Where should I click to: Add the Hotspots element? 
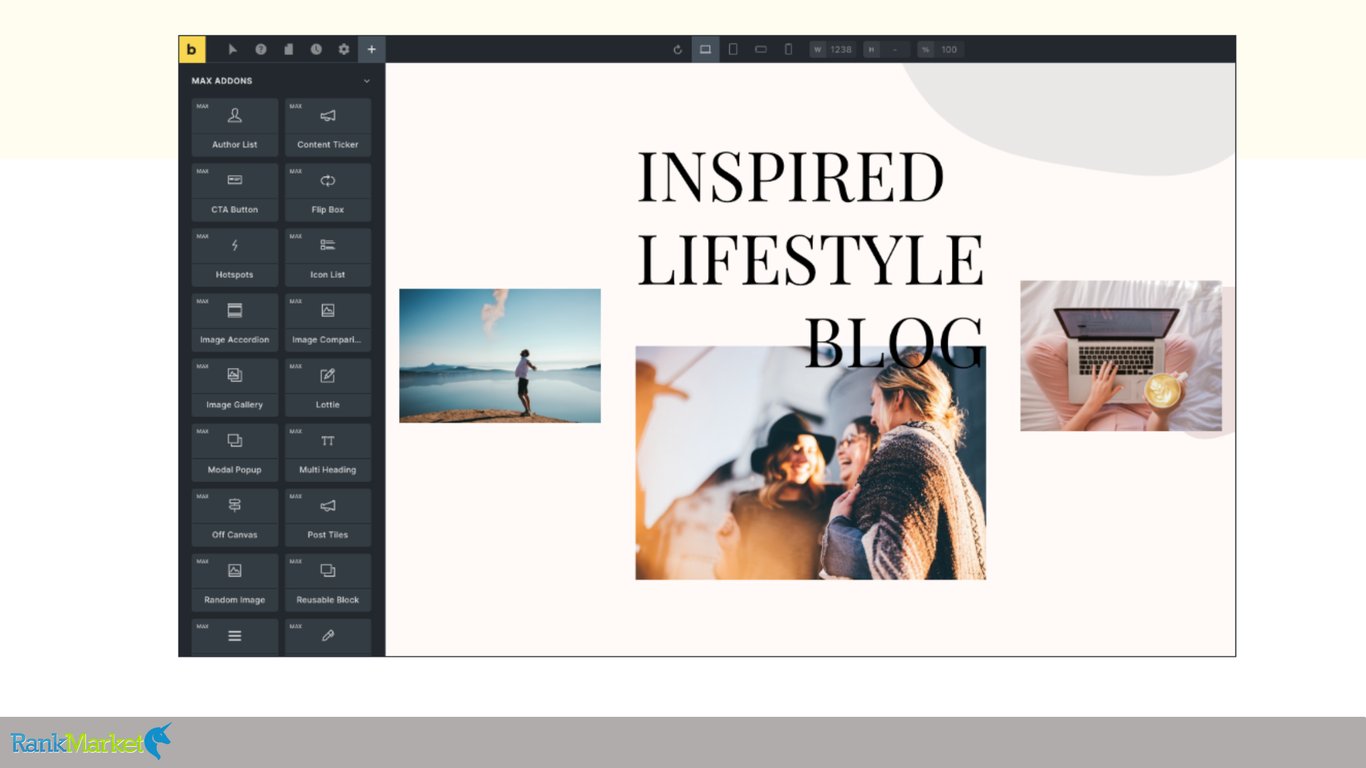click(x=235, y=257)
